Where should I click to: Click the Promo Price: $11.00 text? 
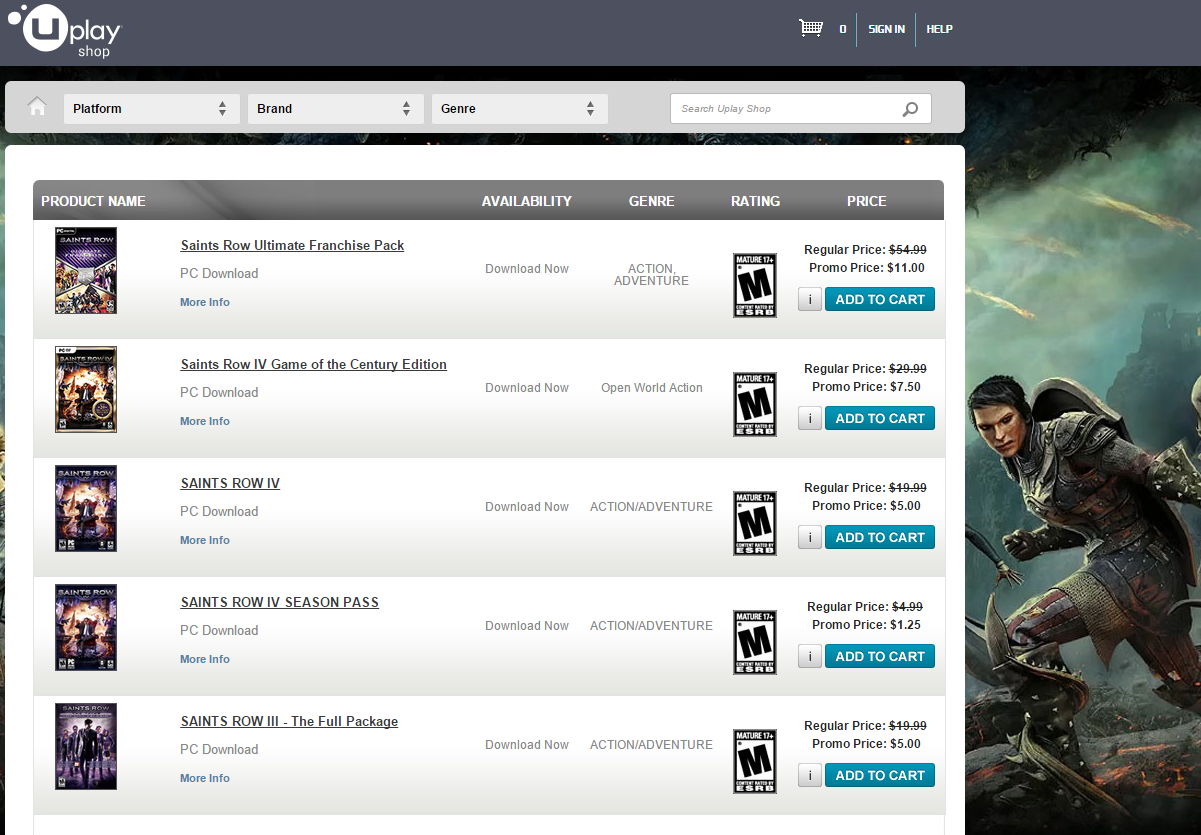[867, 268]
